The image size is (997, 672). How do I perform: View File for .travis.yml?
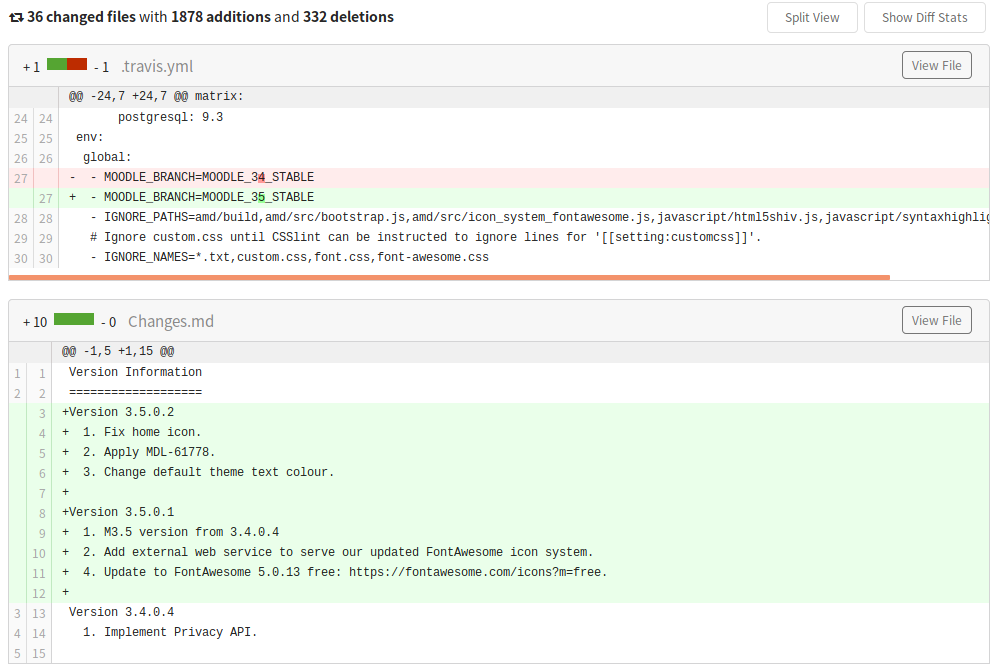click(936, 65)
